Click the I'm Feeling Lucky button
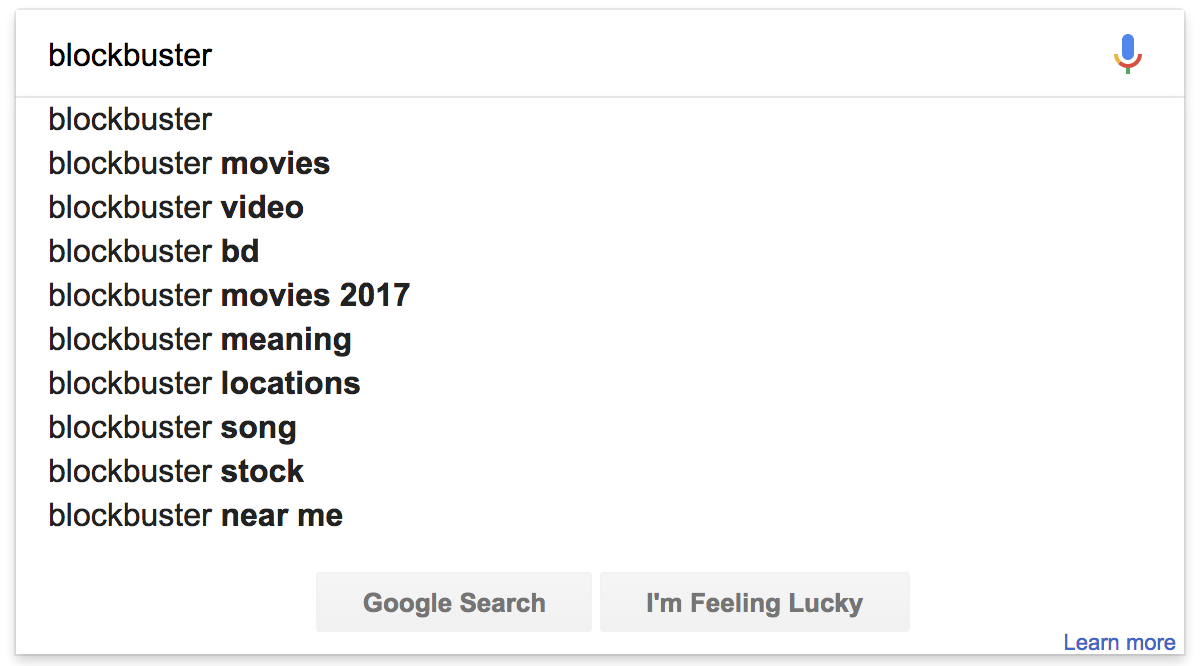 coord(755,602)
